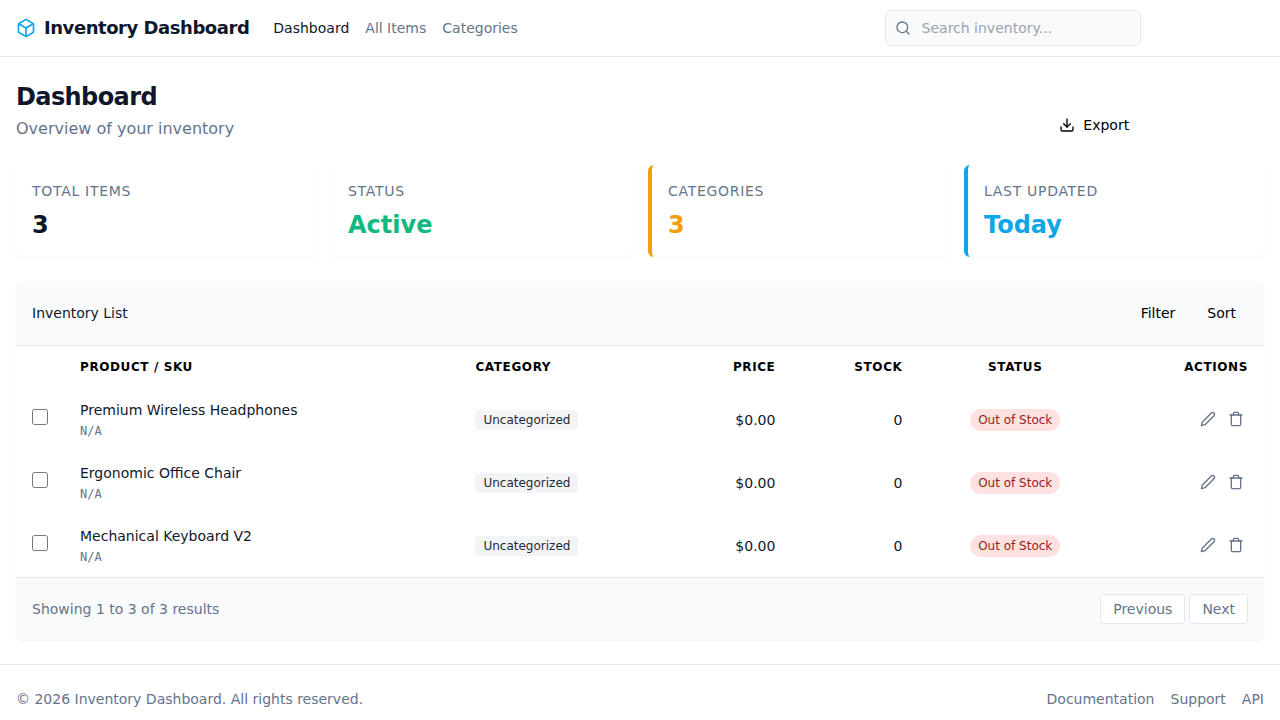Switch to the Categories nav item
Image resolution: width=1280 pixels, height=720 pixels.
click(480, 28)
